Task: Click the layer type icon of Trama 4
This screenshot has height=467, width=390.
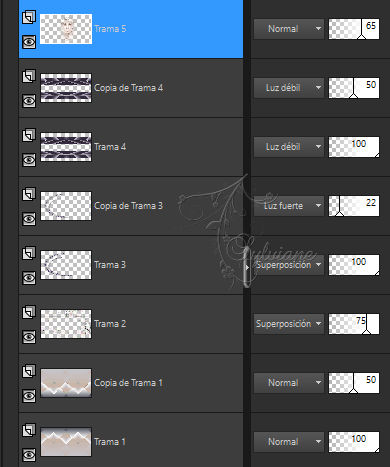Action: [29, 135]
